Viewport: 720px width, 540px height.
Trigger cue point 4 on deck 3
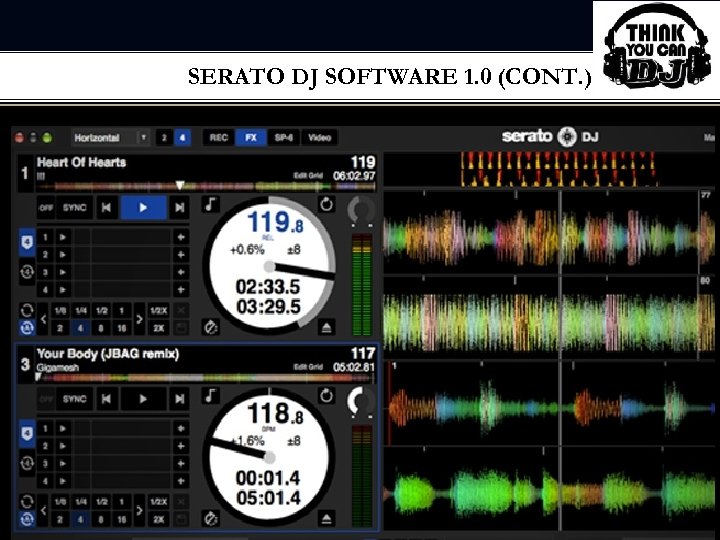click(x=62, y=481)
